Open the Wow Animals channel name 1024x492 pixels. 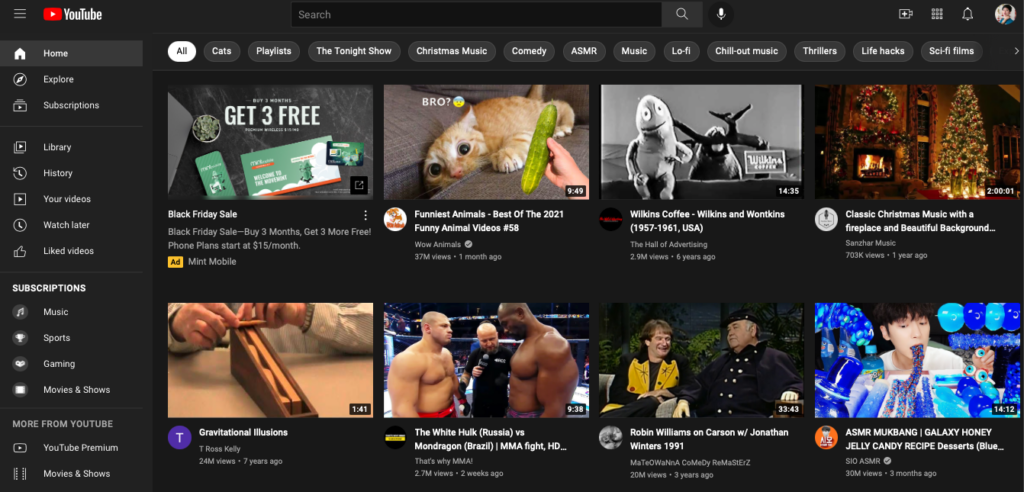pyautogui.click(x=438, y=244)
